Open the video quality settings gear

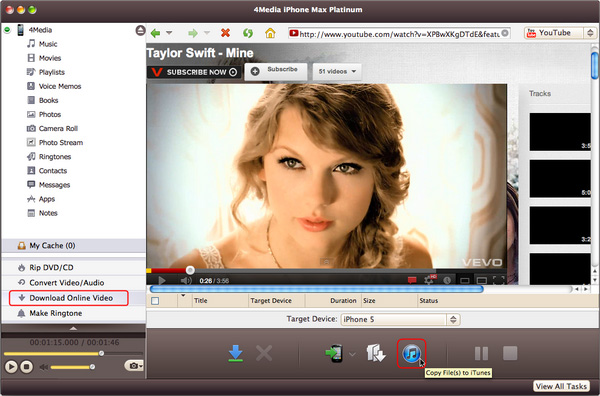[x=429, y=280]
